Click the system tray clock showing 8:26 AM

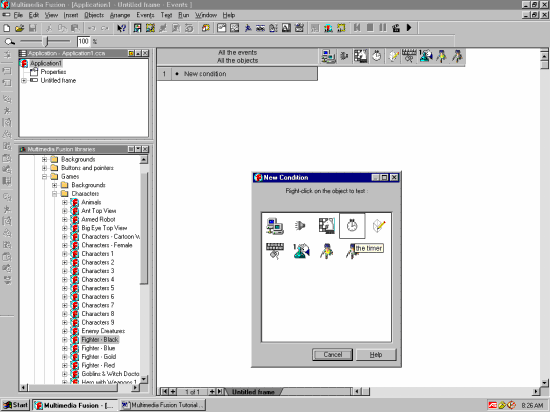pyautogui.click(x=532, y=406)
